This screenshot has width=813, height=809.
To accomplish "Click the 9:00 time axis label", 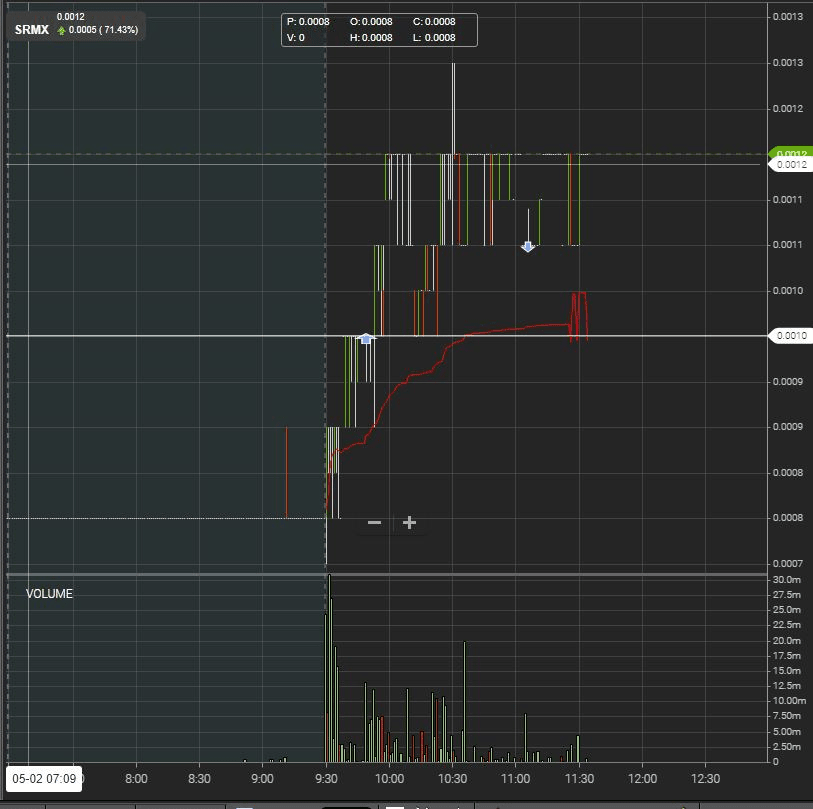I will pos(262,779).
